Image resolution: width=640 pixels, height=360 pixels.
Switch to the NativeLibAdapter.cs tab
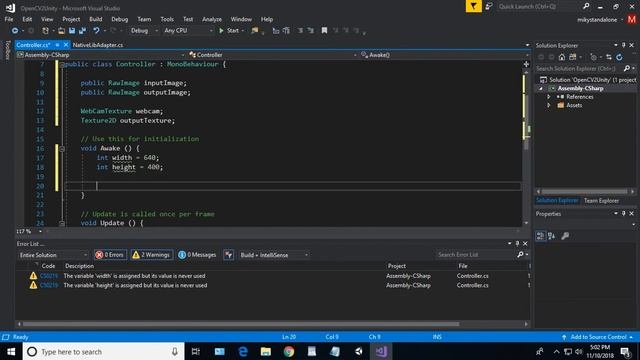[98, 45]
